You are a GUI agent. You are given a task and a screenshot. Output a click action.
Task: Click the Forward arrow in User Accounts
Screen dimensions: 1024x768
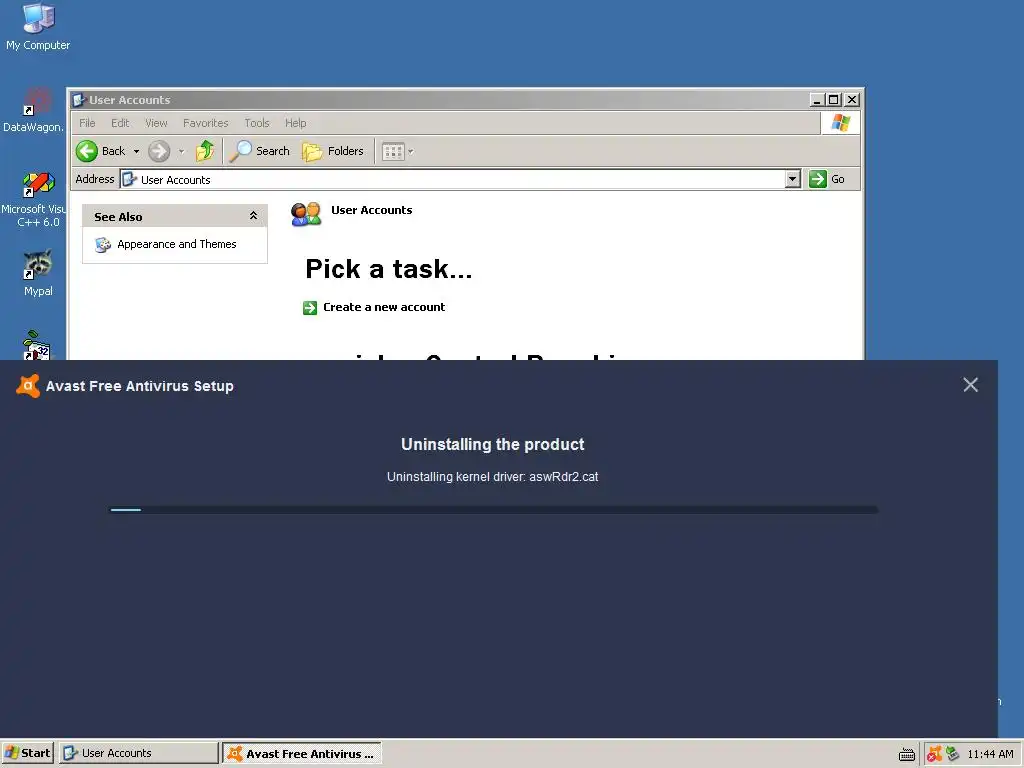click(159, 151)
